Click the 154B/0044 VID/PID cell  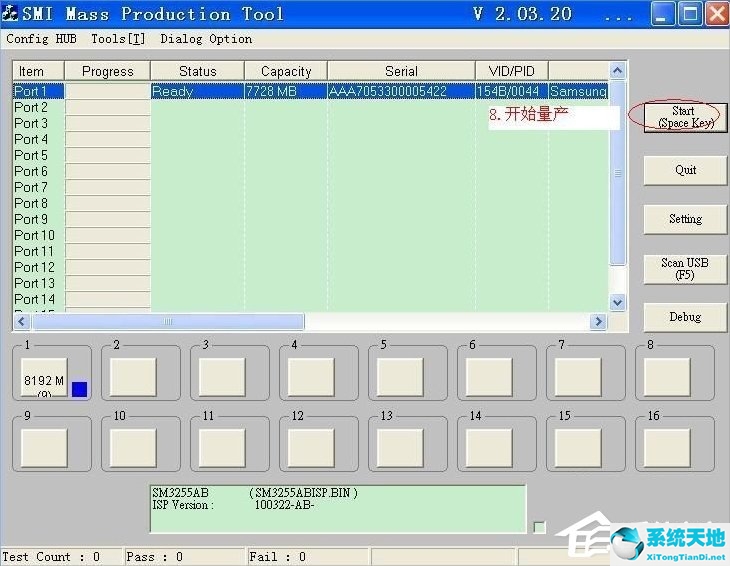512,91
